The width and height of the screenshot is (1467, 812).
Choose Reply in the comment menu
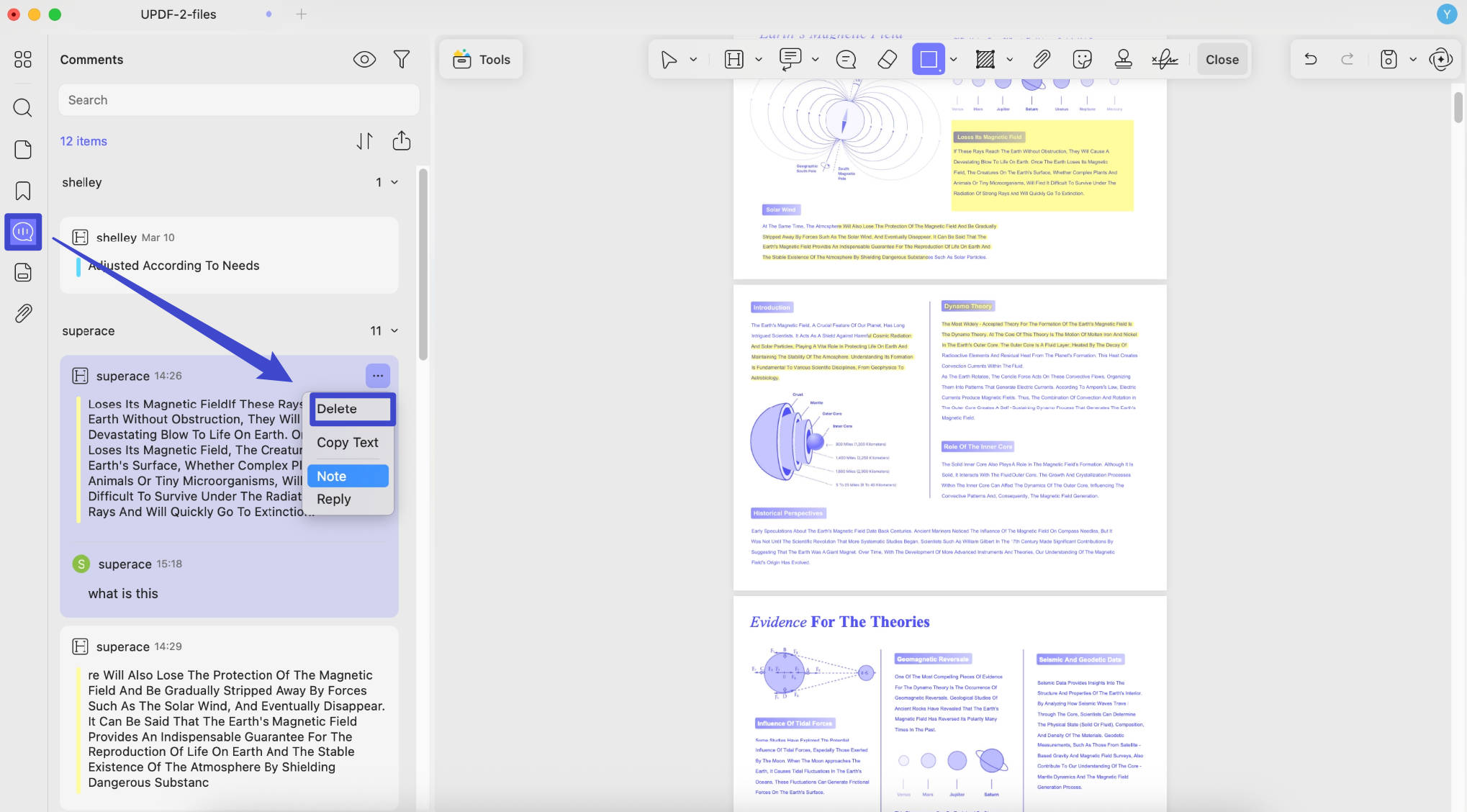tap(348, 499)
